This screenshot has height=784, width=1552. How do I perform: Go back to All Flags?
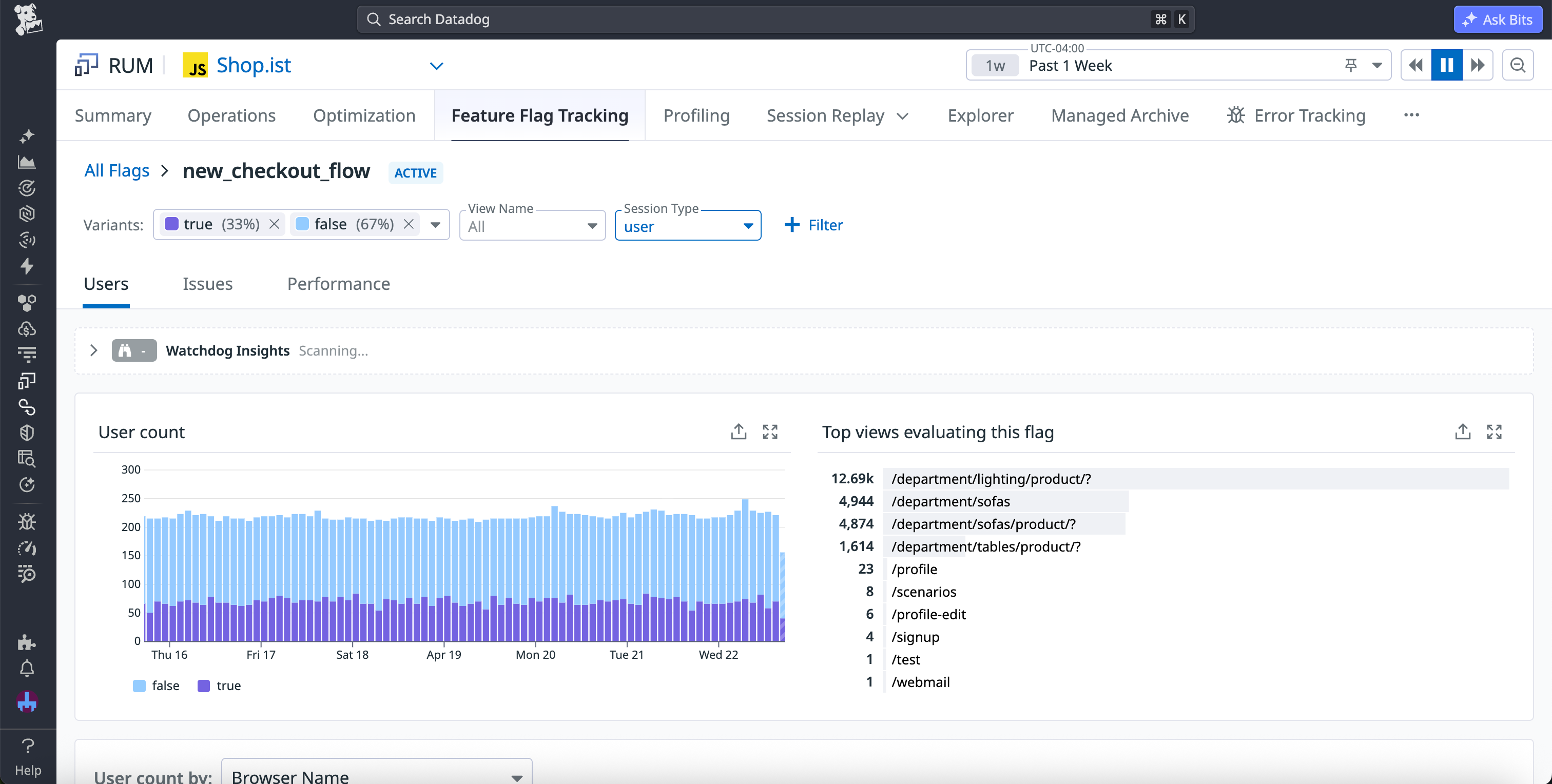117,170
